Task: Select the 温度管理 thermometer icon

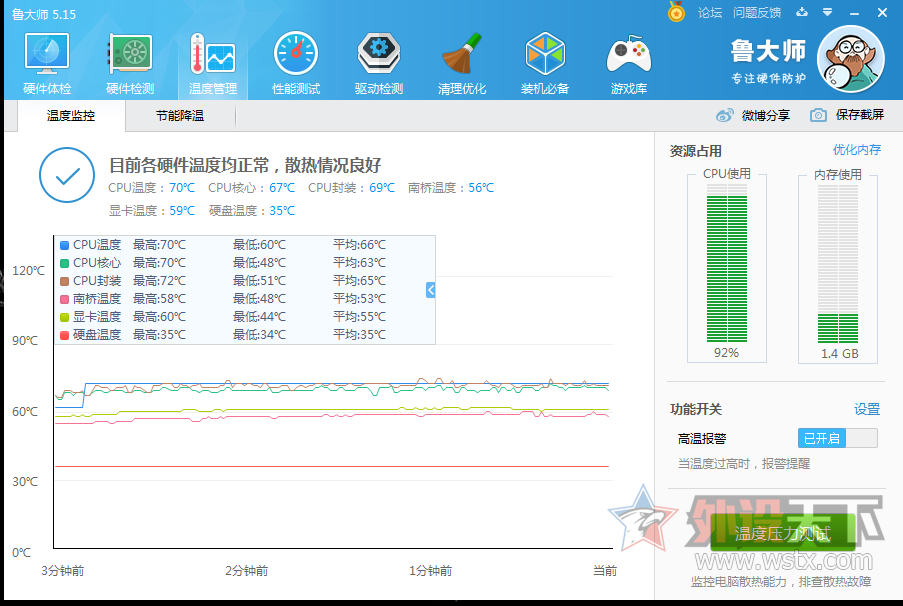Action: 213,54
